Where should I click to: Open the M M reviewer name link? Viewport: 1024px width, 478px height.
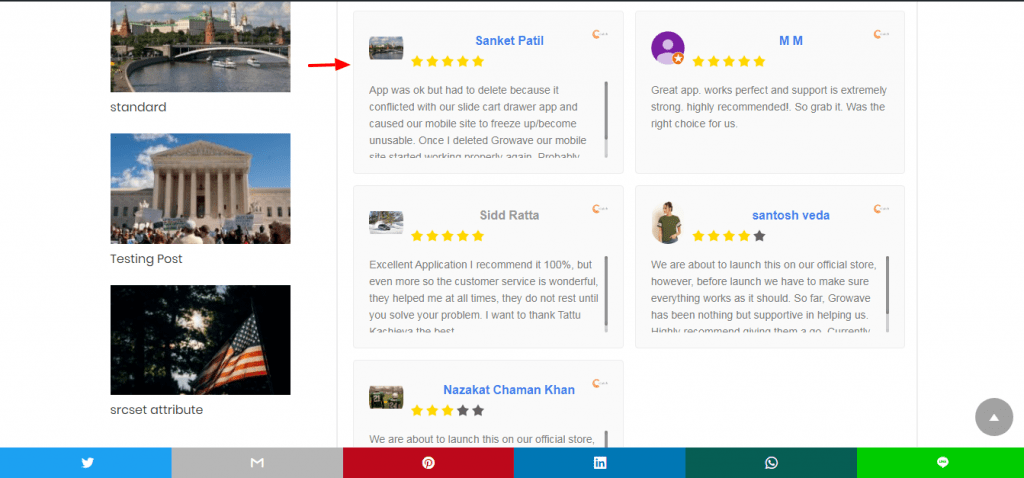(x=791, y=40)
